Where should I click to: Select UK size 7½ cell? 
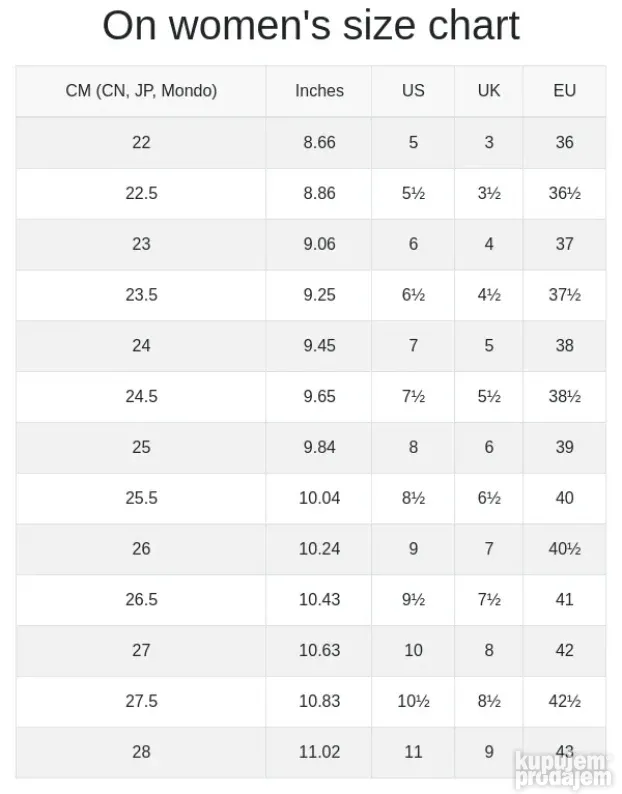click(x=489, y=600)
